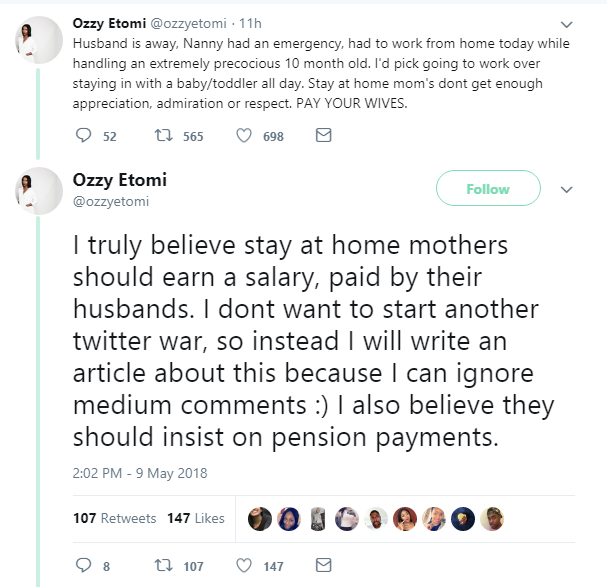Like the top tweet with 698 likes
This screenshot has width=607, height=587.
point(243,136)
